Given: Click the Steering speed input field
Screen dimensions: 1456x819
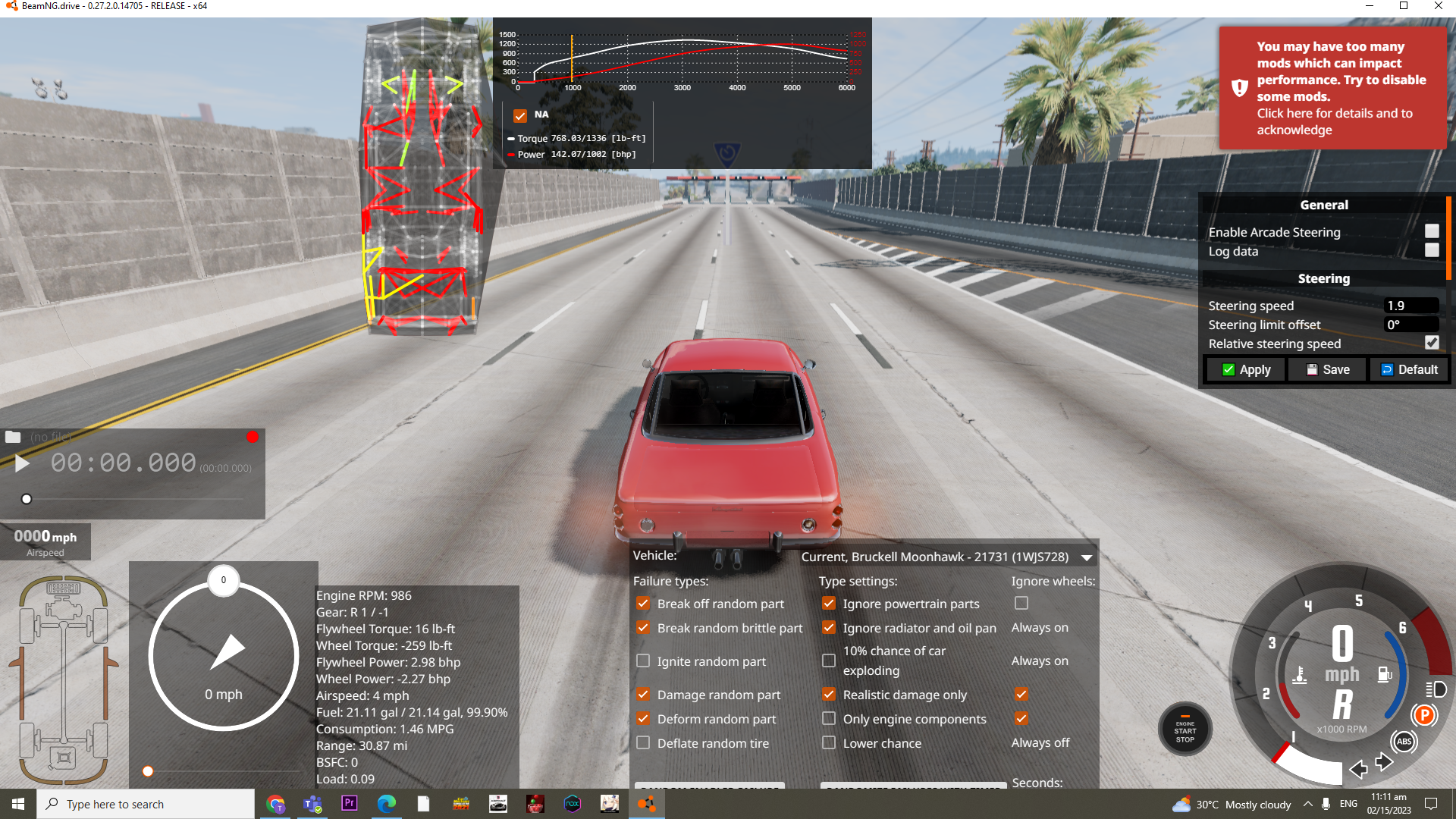Looking at the screenshot, I should tap(1411, 306).
